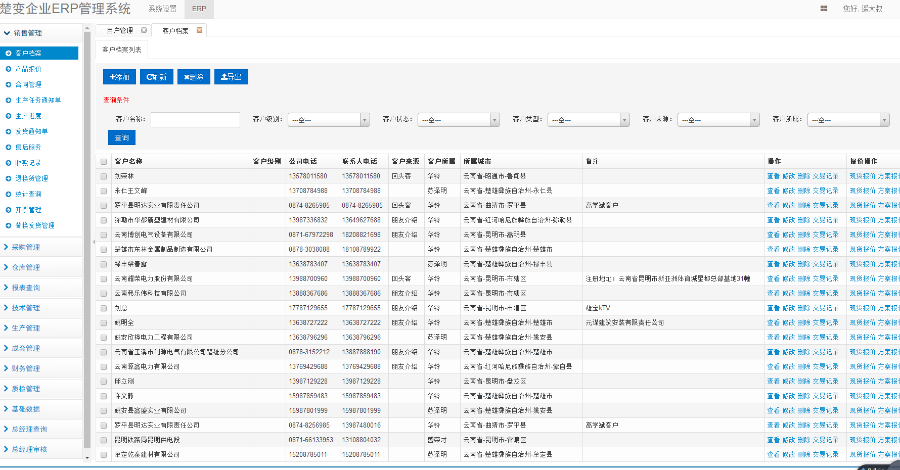
Task: Click the 查询 search button
Action: click(x=122, y=138)
